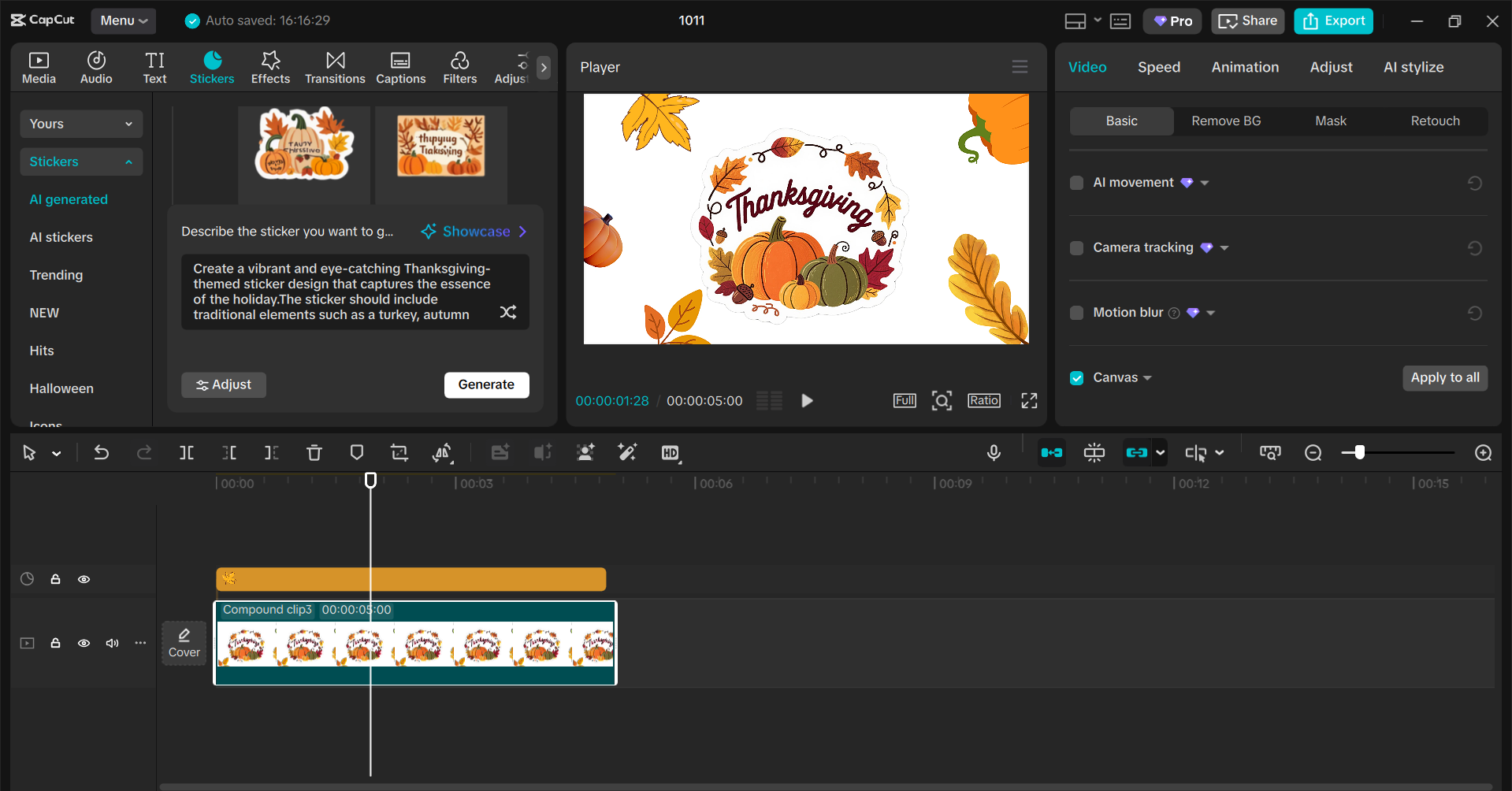Click the Mirror flip icon
The height and width of the screenshot is (791, 1512).
(442, 453)
